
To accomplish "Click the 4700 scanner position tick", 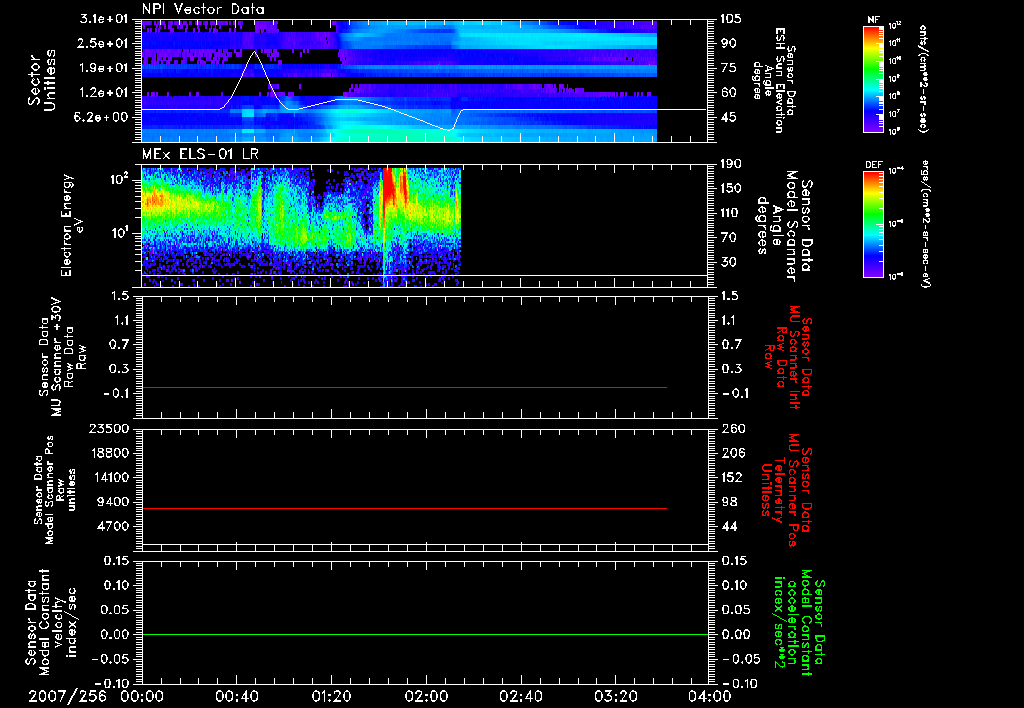I will [113, 526].
